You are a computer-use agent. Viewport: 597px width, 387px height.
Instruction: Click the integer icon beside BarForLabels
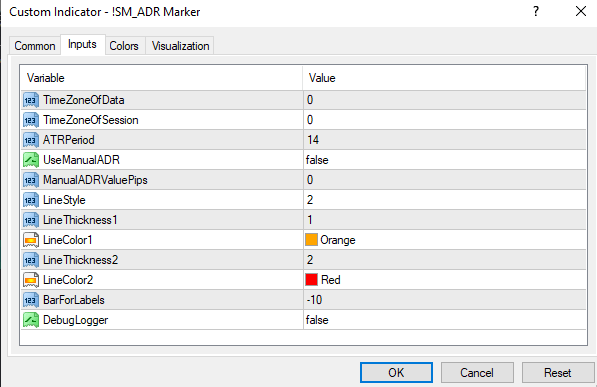31,300
